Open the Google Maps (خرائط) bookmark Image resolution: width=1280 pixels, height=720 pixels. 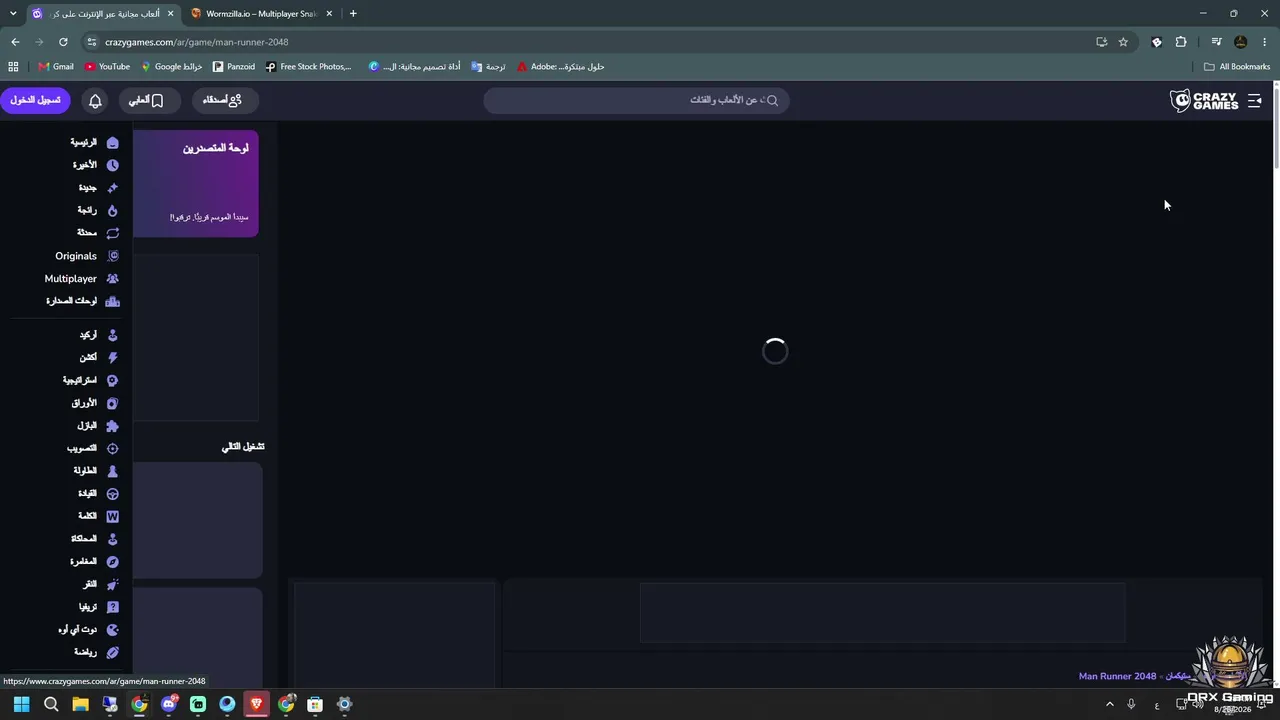(172, 67)
